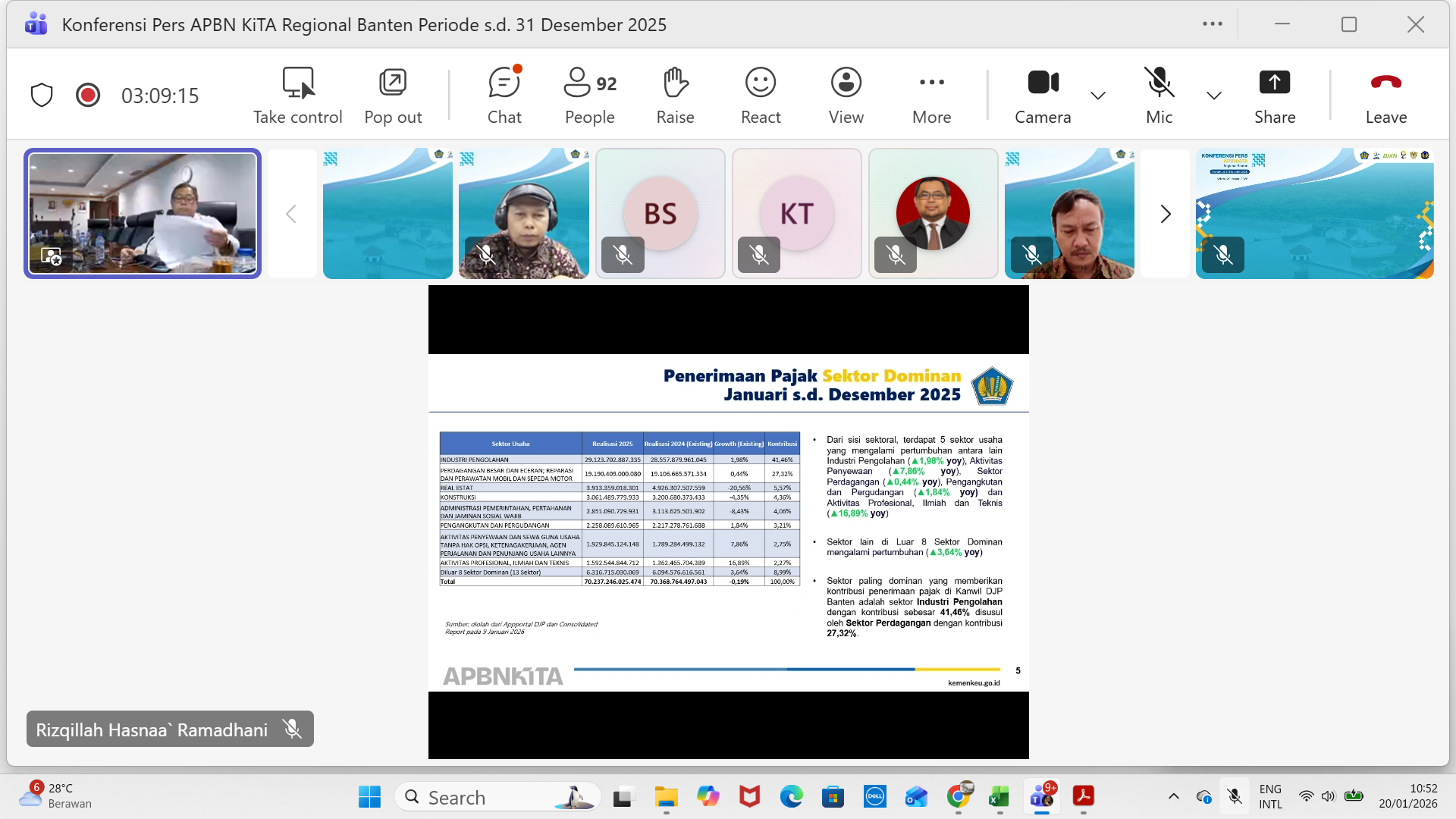
Task: Open the Chat panel
Action: tap(504, 96)
